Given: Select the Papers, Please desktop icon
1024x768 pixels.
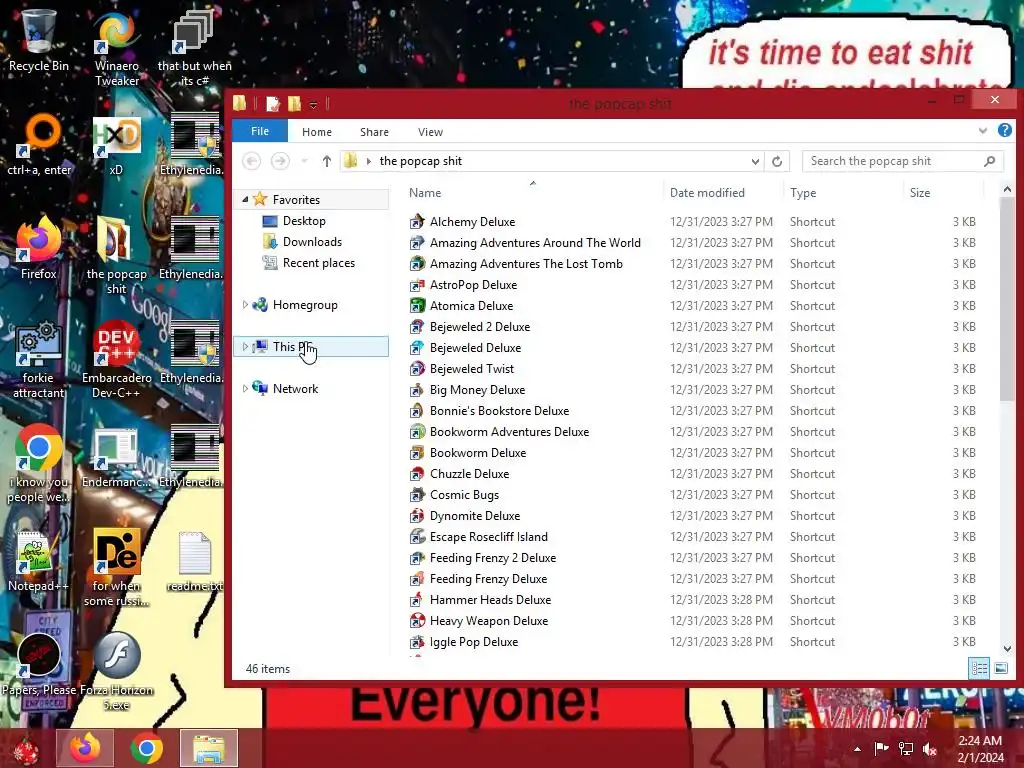Looking at the screenshot, I should point(39,664).
